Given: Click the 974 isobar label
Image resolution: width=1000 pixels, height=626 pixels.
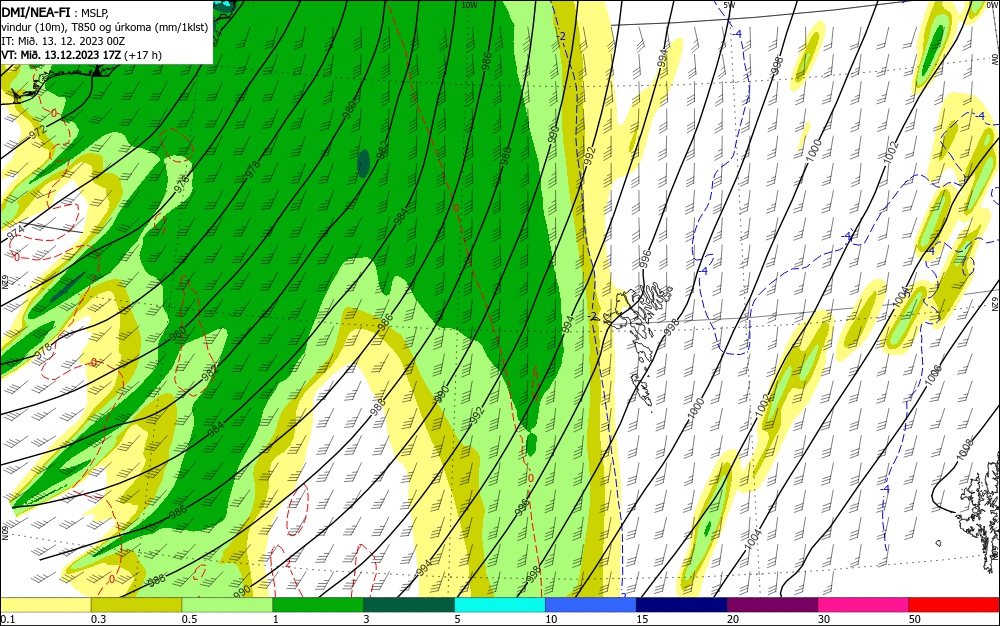Looking at the screenshot, I should point(16,231).
